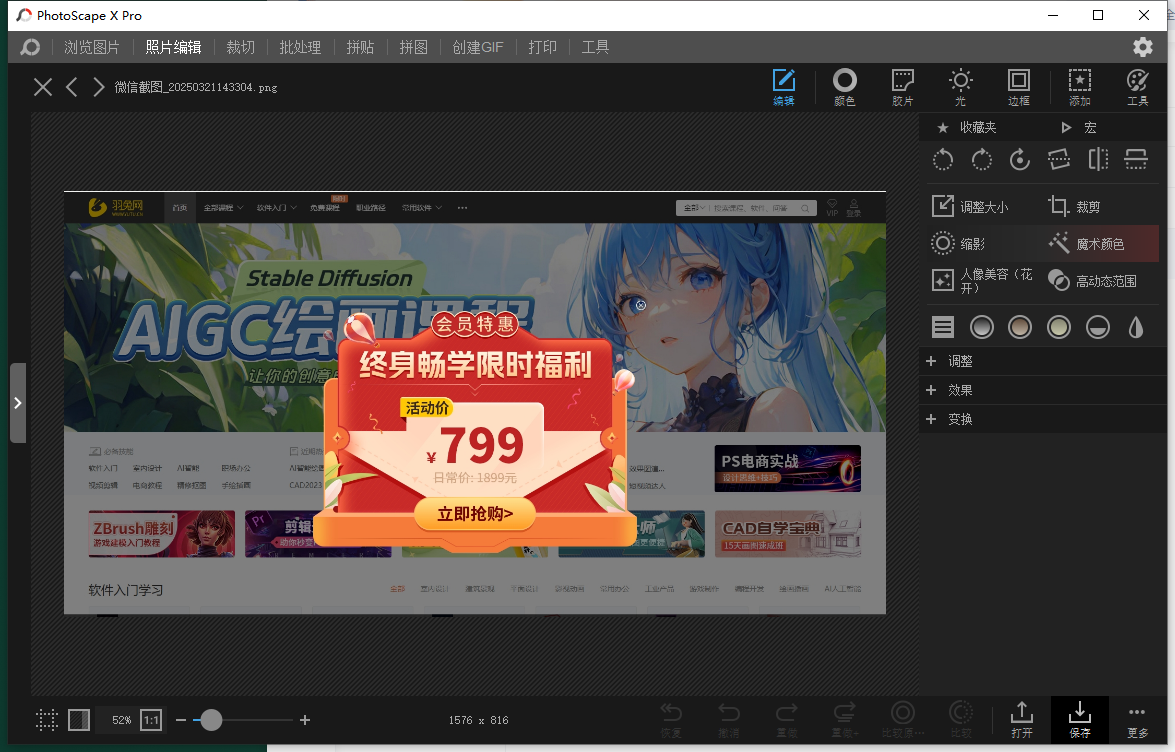Viewport: 1175px width, 752px height.
Task: Rotate the image counter-clockwise
Action: tap(943, 160)
